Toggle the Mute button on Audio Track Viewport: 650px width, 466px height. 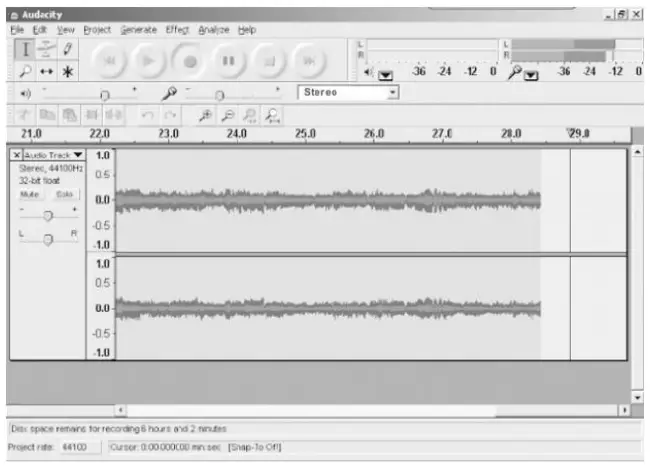pos(29,194)
